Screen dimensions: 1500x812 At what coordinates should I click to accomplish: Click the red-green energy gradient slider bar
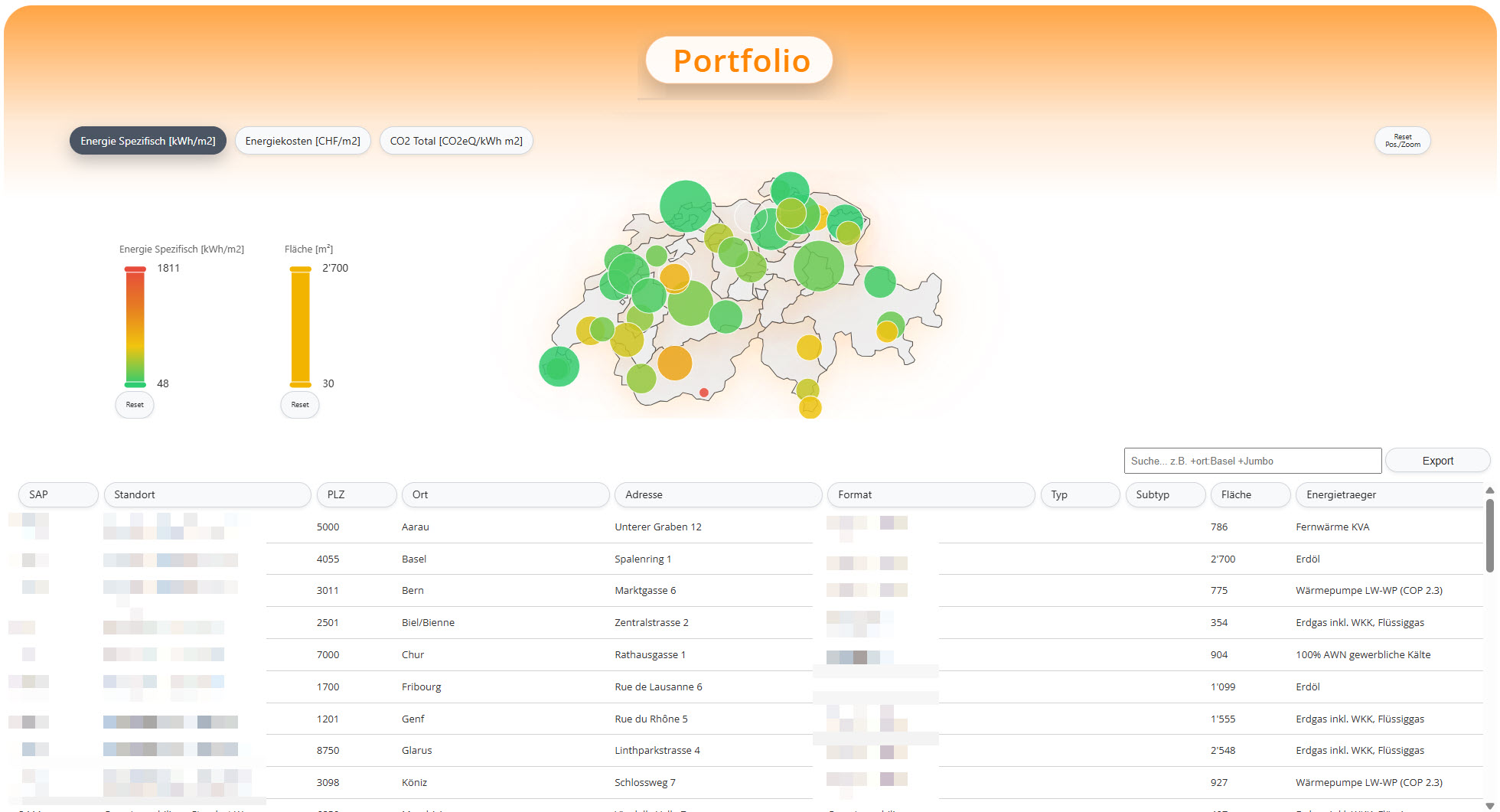(135, 326)
